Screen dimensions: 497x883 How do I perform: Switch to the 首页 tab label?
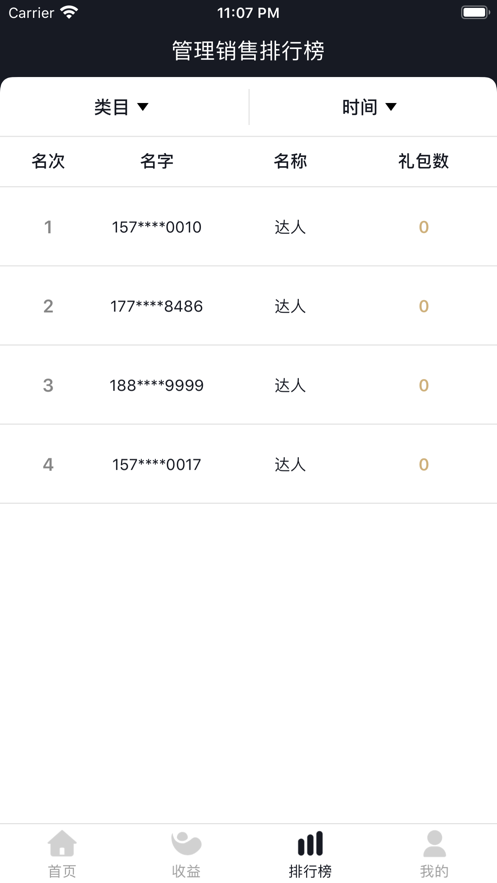click(x=62, y=871)
